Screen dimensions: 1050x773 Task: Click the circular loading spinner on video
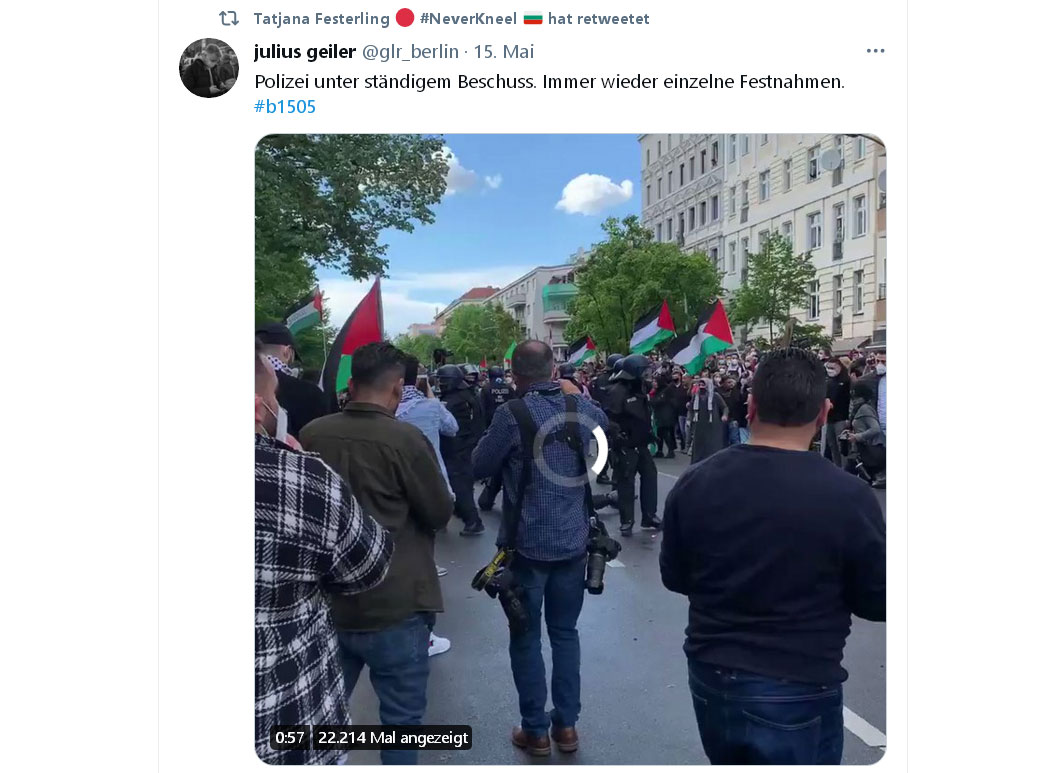tap(570, 449)
